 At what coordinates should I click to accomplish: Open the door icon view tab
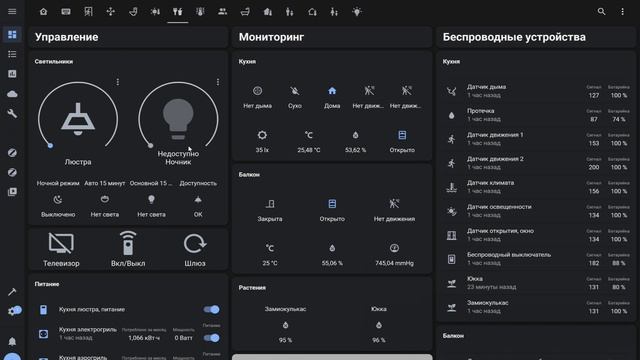(x=88, y=11)
